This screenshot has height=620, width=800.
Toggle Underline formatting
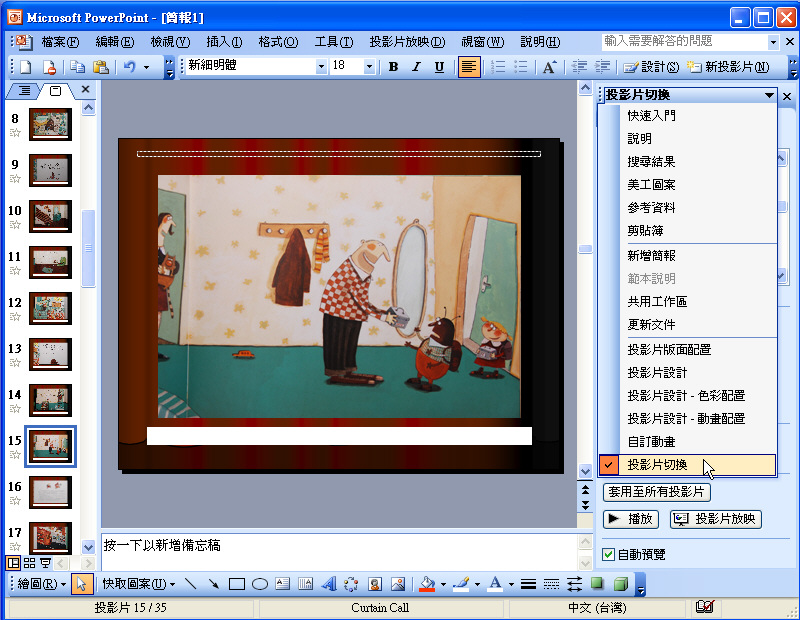pos(439,67)
